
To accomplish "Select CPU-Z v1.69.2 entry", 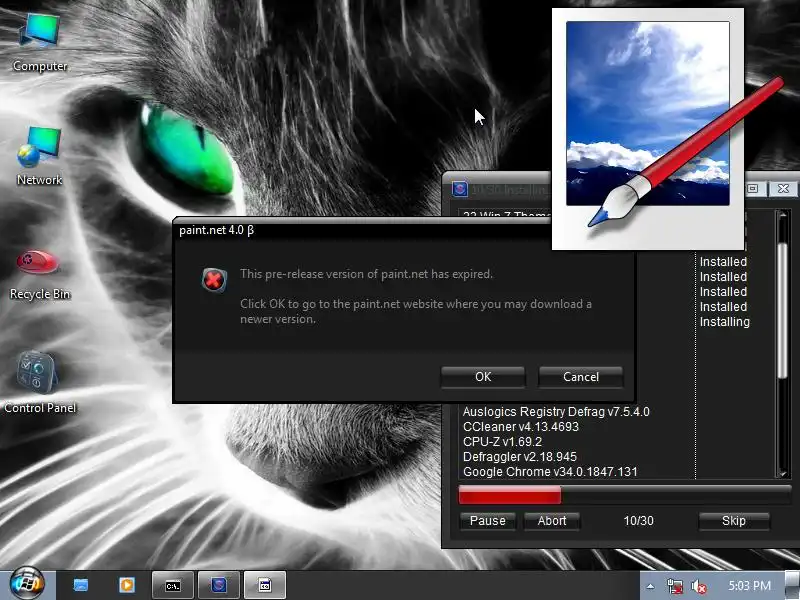I will point(502,442).
